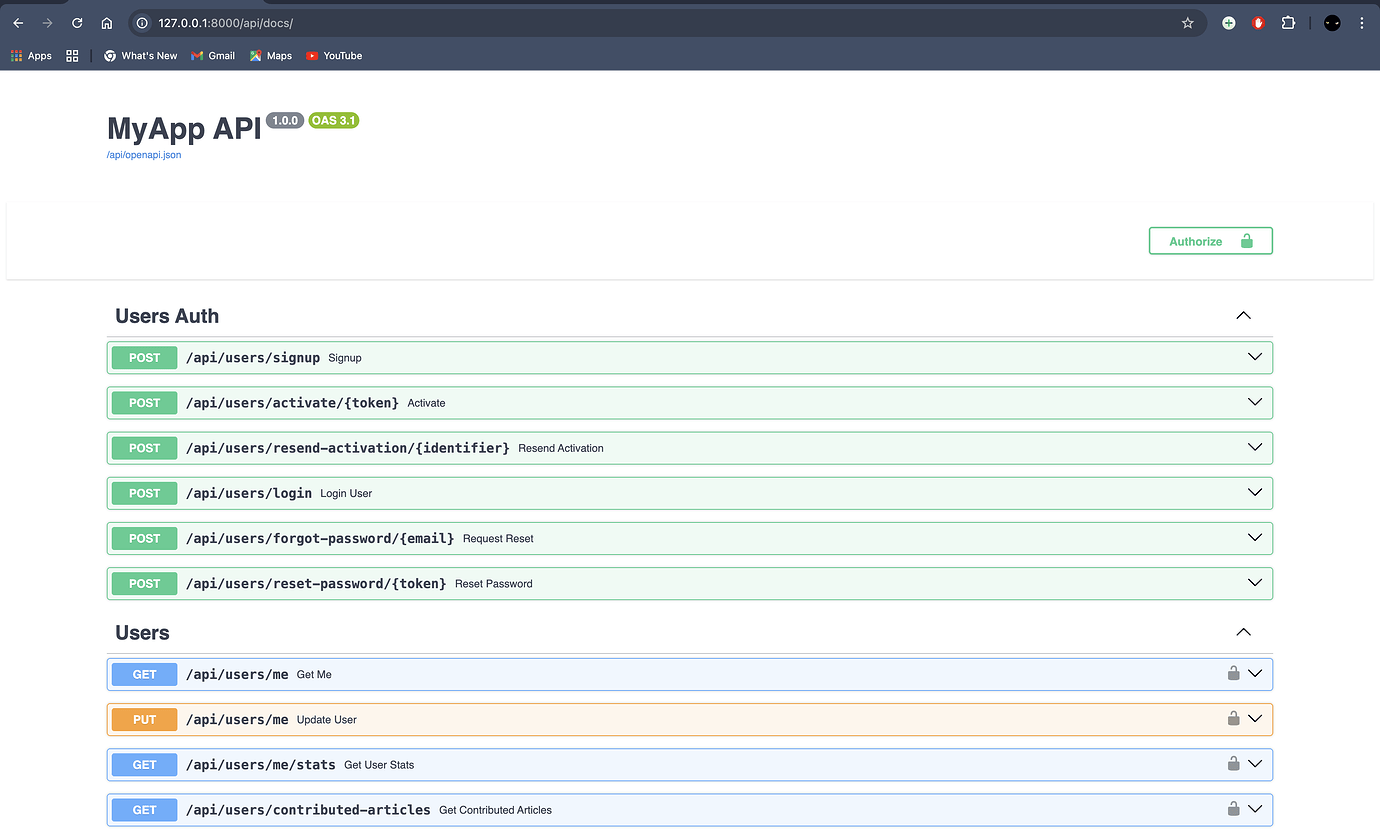Go to the browser home page icon
This screenshot has height=832, width=1380.
107,23
